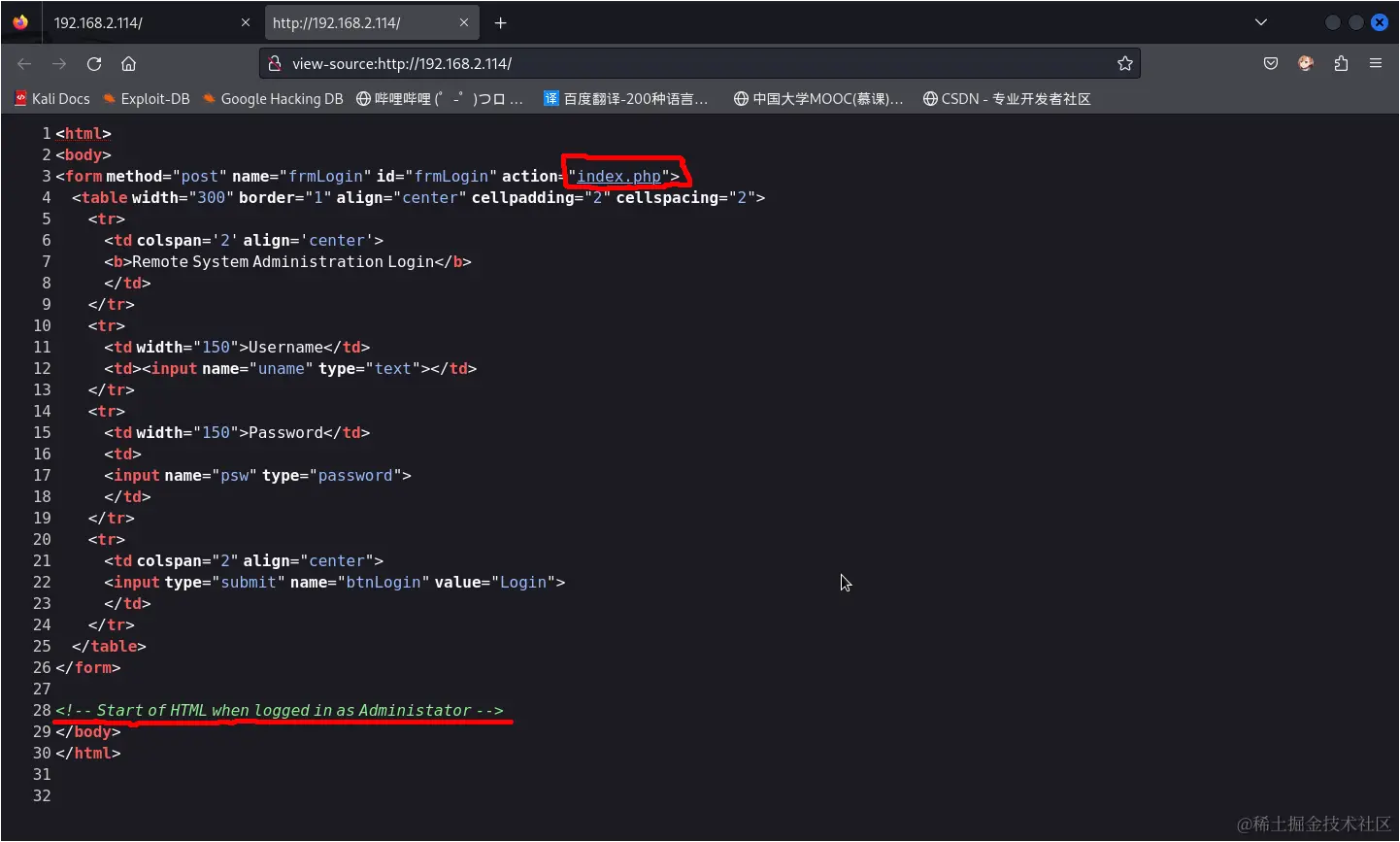The width and height of the screenshot is (1400, 842).
Task: Close the first 192.168.2.114/ tab
Action: [245, 22]
